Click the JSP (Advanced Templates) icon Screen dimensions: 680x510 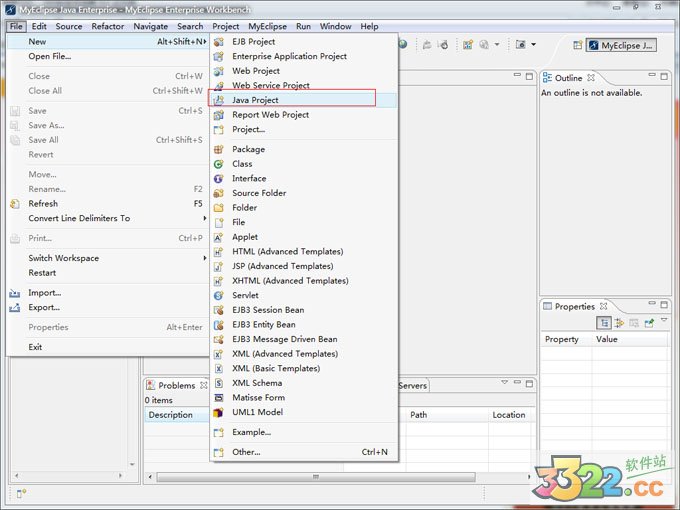click(x=219, y=267)
